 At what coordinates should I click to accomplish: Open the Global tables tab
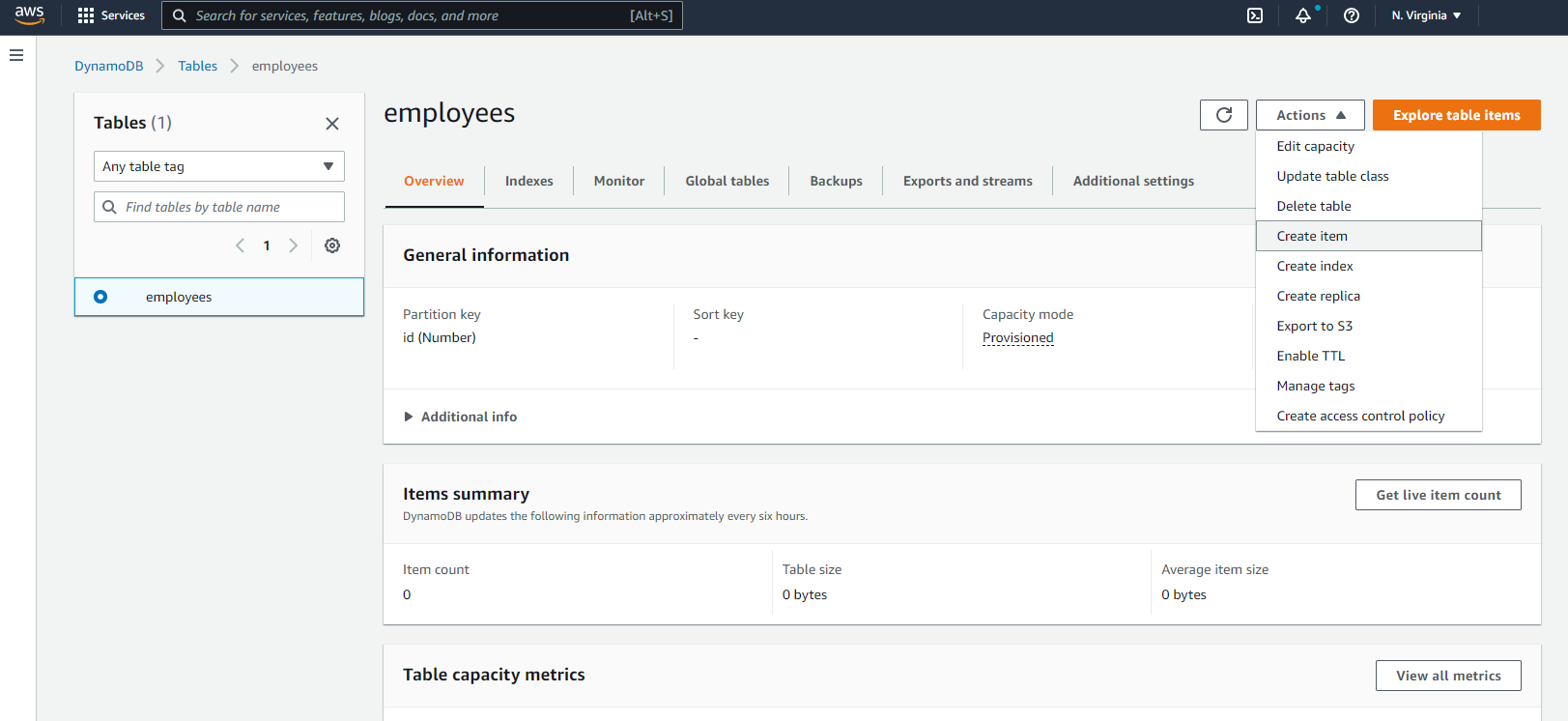tap(727, 181)
